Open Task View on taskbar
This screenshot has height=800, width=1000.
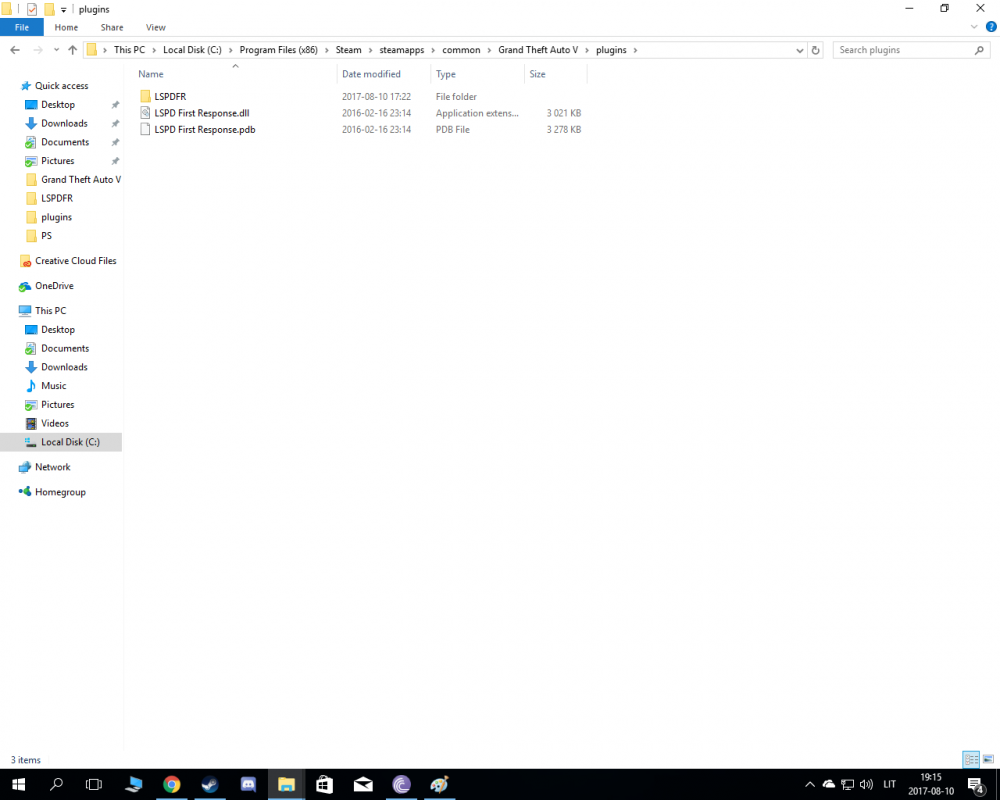pos(94,784)
